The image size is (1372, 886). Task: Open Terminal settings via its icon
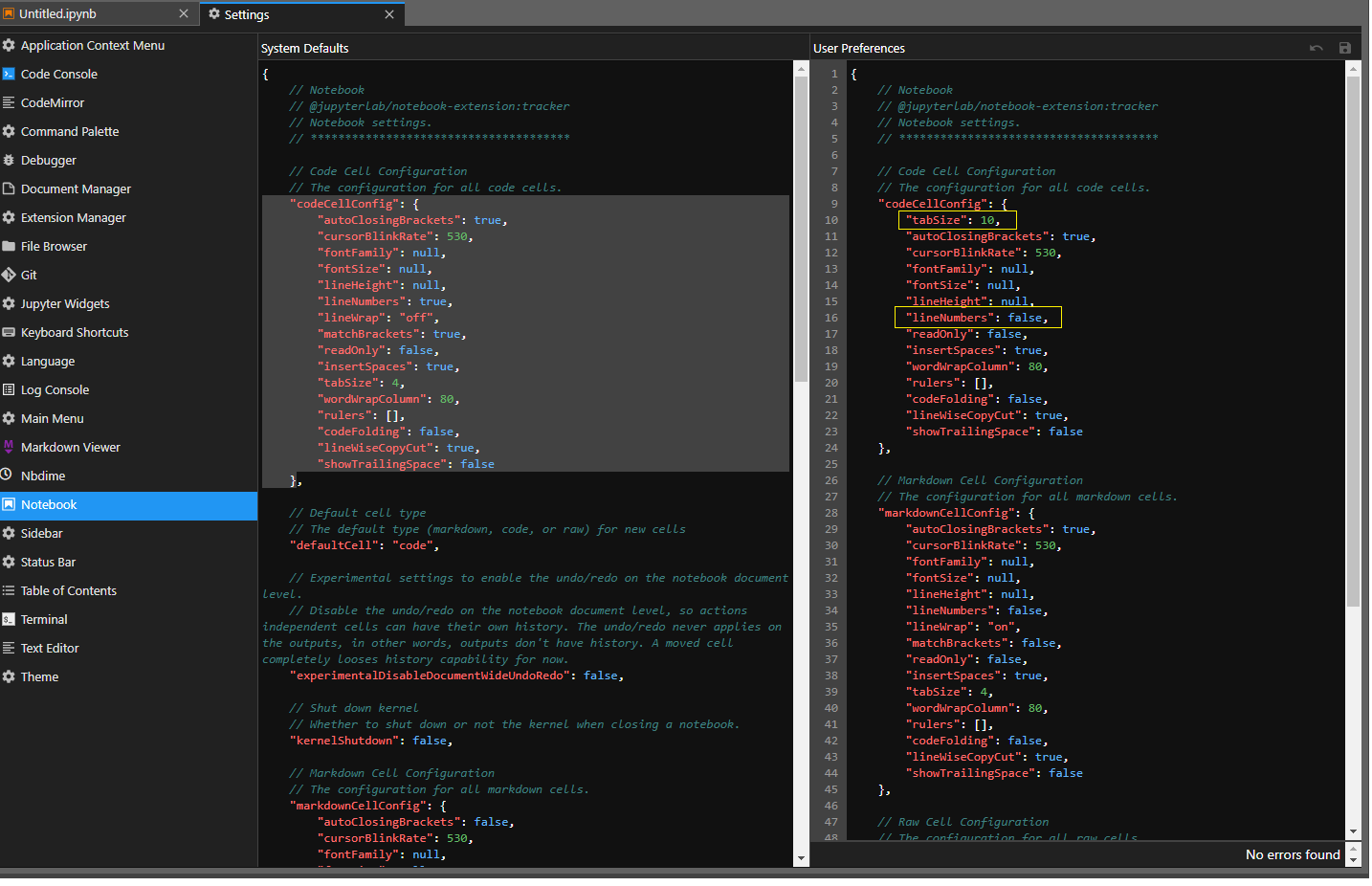pyautogui.click(x=10, y=619)
